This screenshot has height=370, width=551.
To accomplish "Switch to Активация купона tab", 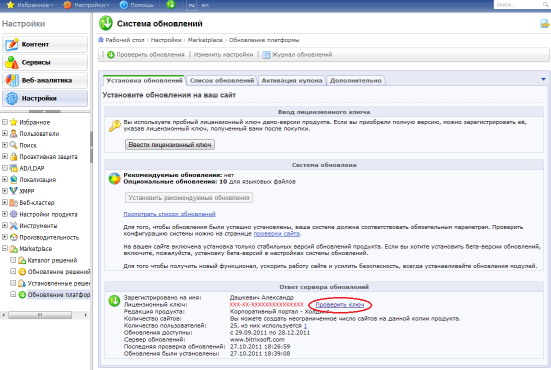I will (292, 80).
